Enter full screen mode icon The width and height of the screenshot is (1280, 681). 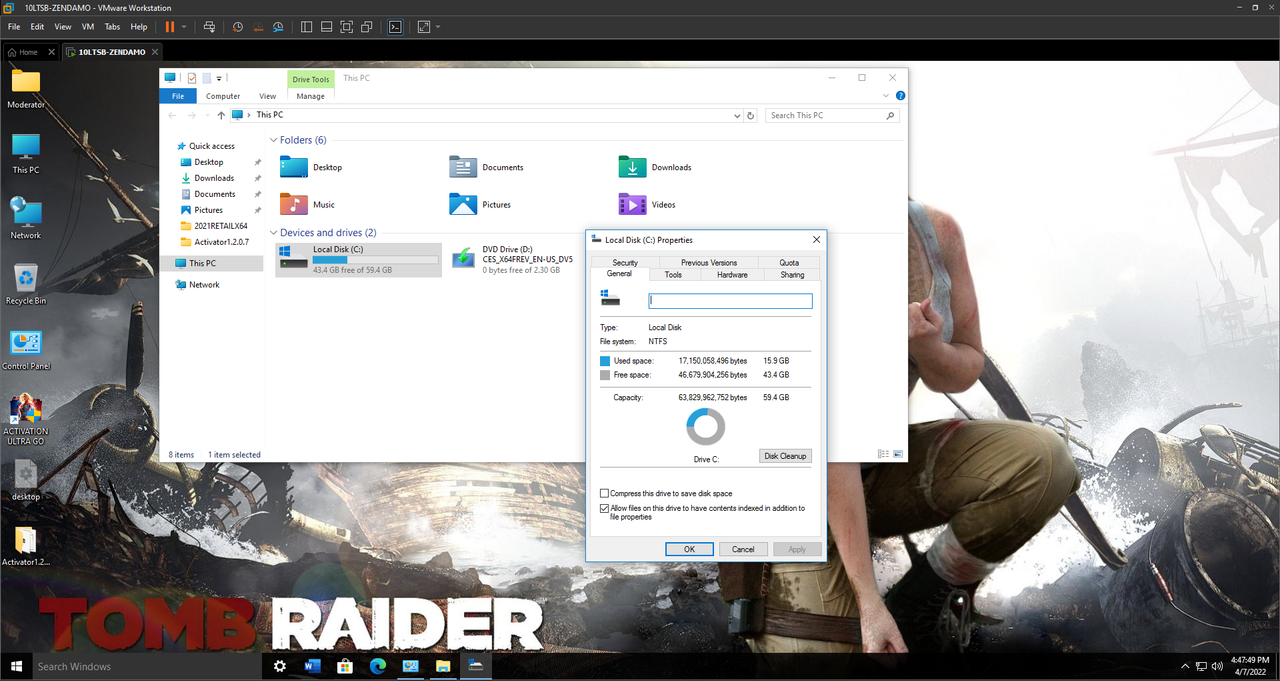(x=347, y=27)
